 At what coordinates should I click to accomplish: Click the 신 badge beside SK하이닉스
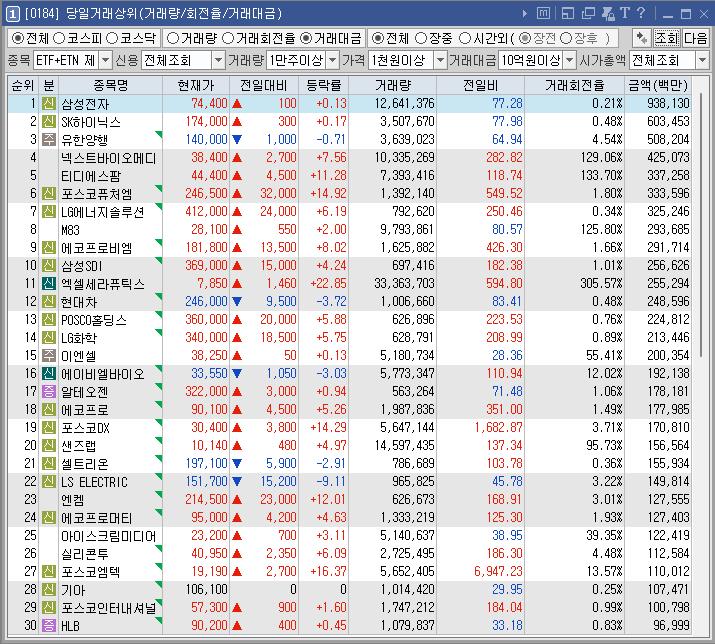click(49, 121)
